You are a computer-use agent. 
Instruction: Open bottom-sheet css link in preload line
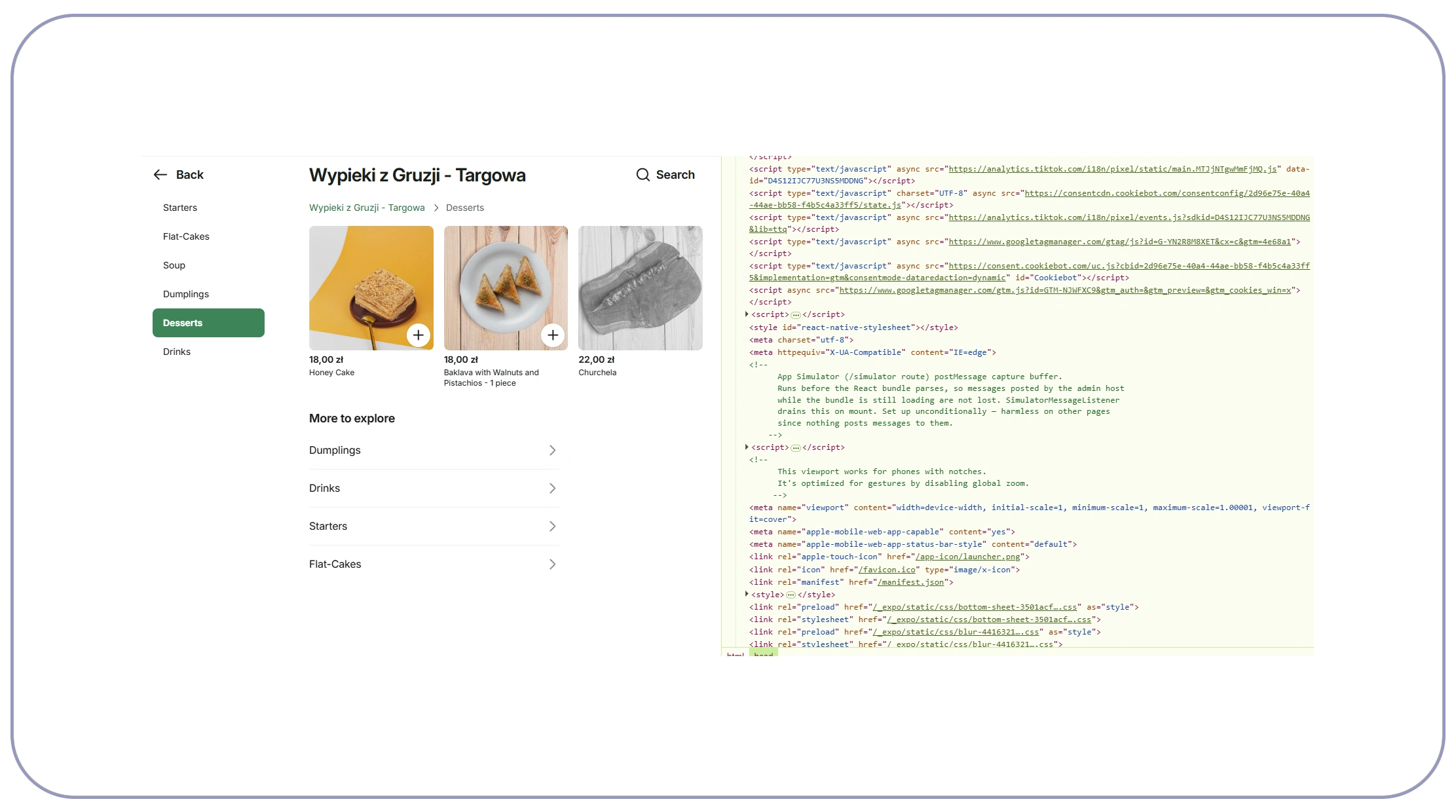pyautogui.click(x=975, y=607)
